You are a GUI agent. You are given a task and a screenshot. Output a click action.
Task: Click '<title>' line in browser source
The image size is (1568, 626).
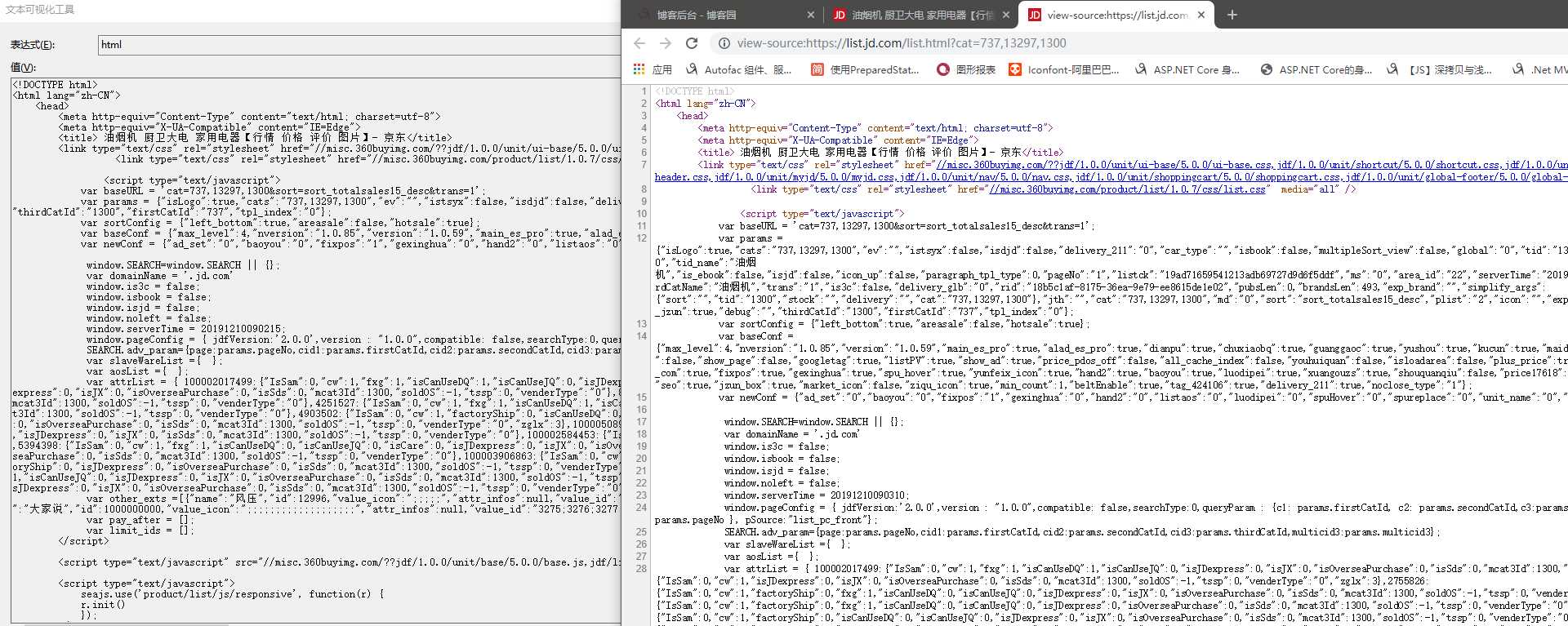(x=880, y=153)
